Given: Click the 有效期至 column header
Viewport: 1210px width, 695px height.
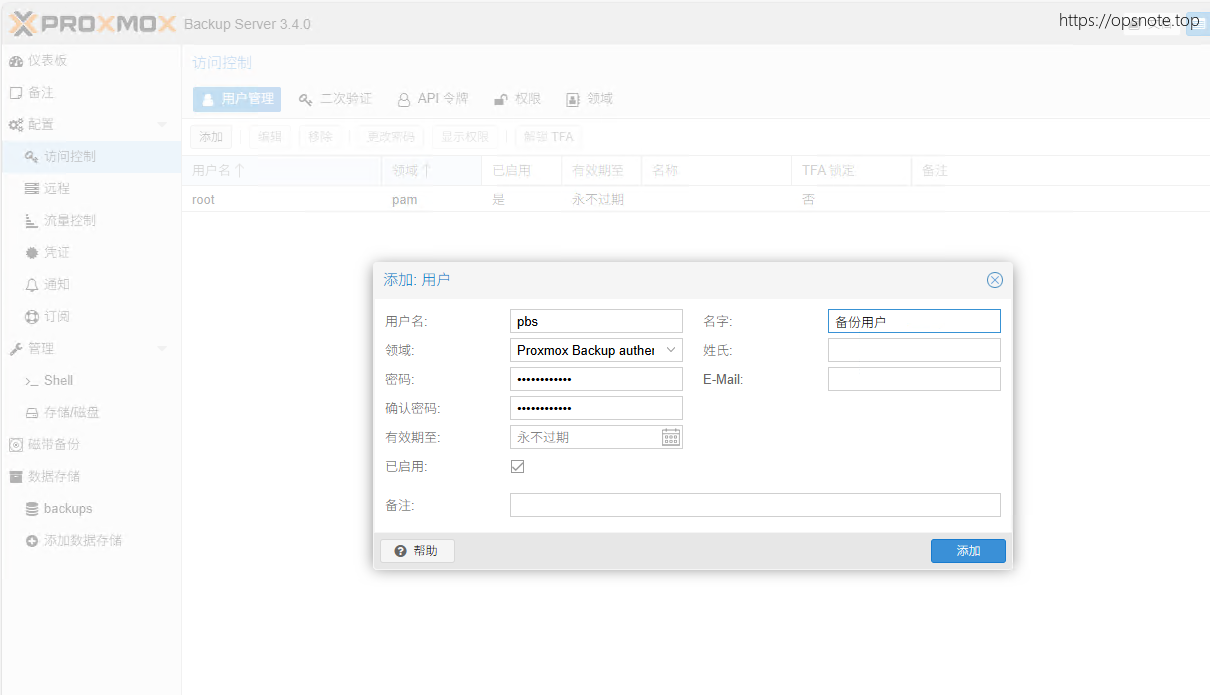Looking at the screenshot, I should point(601,171).
